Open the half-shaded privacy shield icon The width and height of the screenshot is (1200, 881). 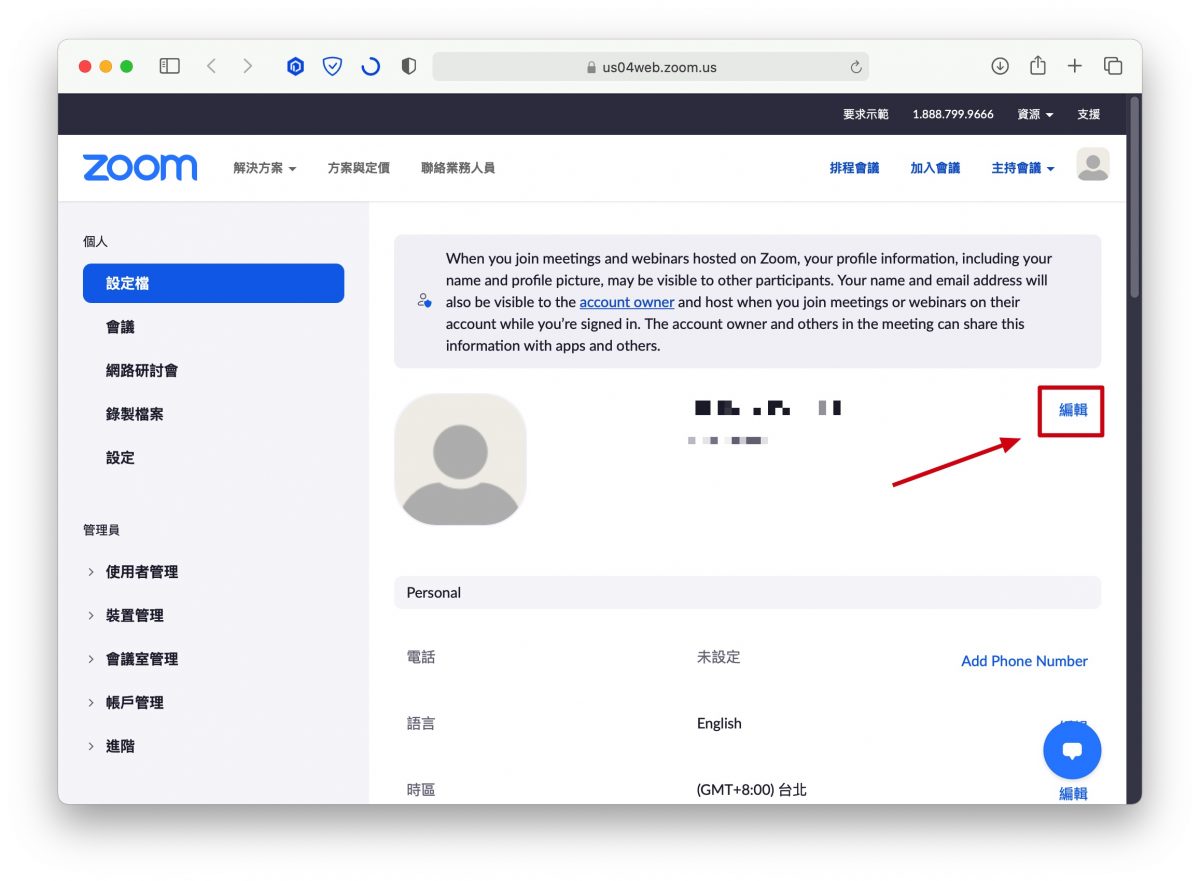pos(408,67)
